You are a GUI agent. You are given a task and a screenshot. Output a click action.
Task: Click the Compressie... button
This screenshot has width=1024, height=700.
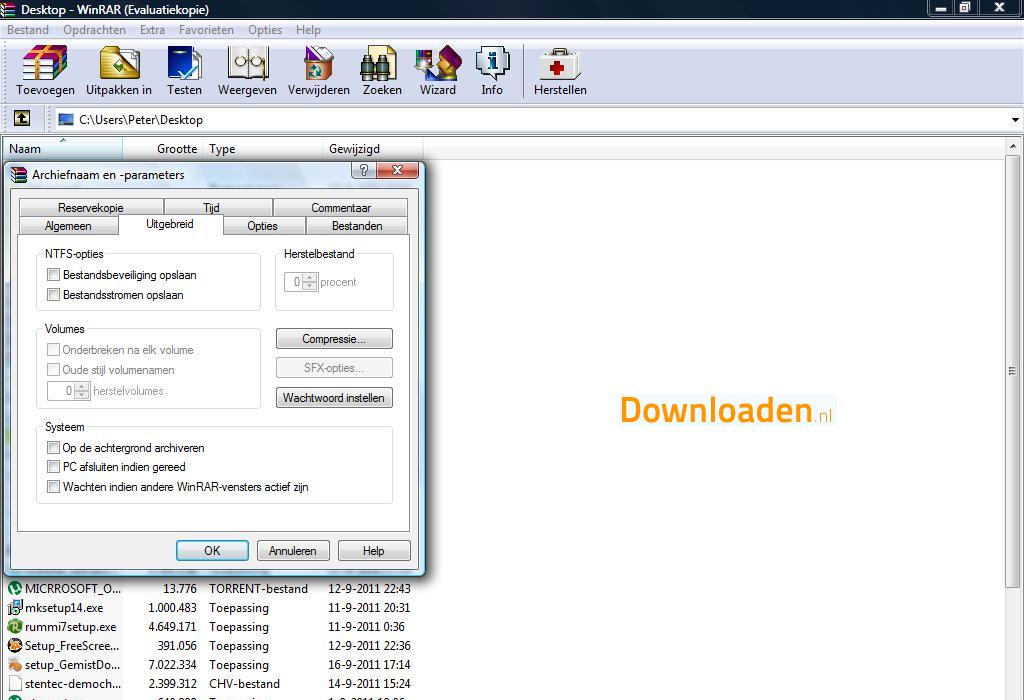tap(334, 339)
